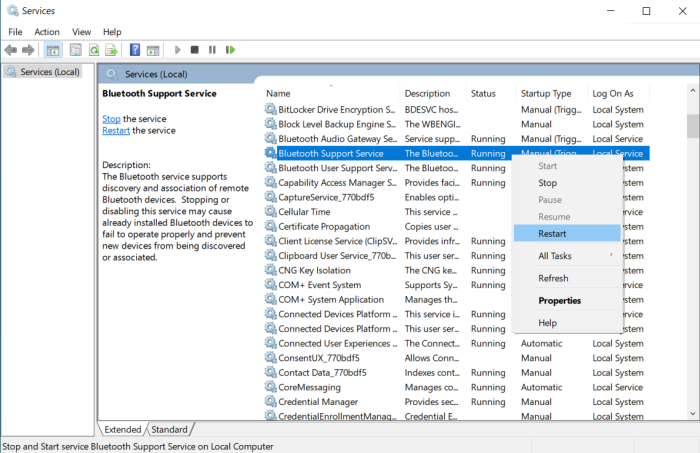Sort by the Name column header
700x453 pixels.
pos(332,93)
